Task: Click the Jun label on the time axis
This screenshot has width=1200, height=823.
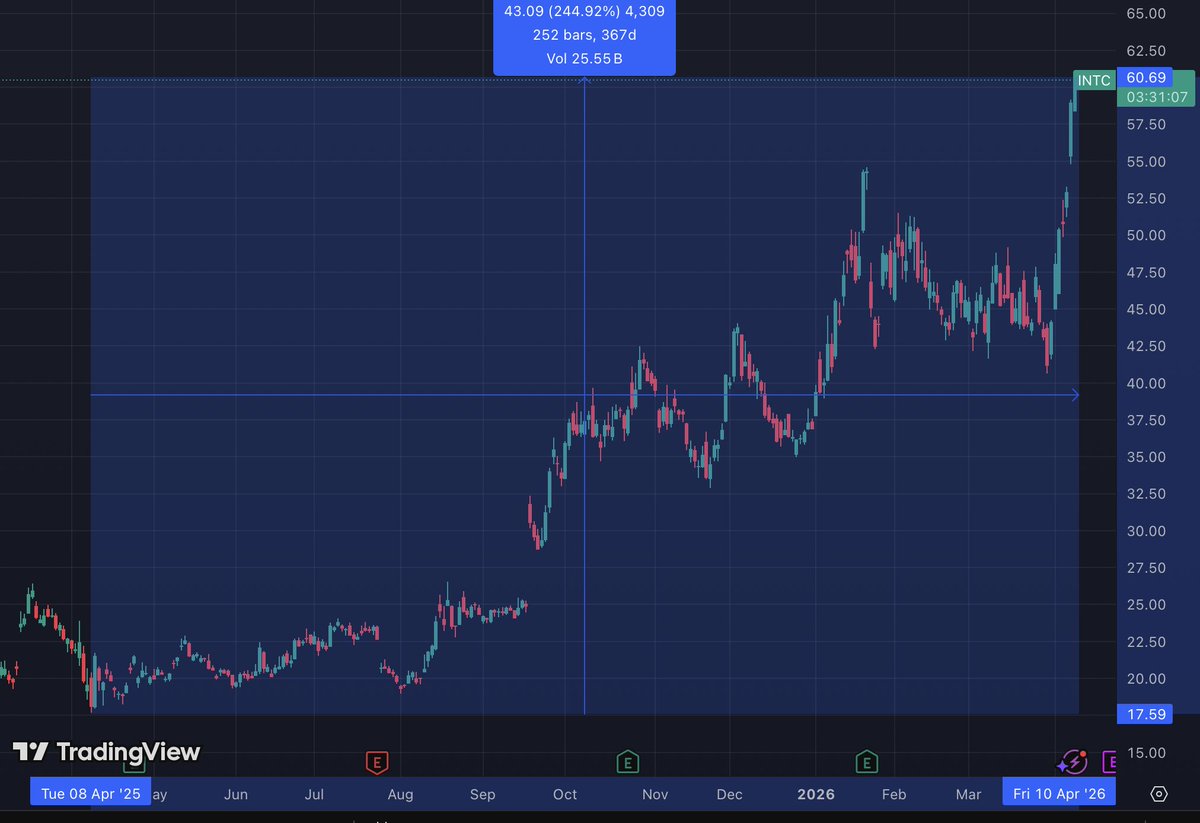Action: [236, 795]
